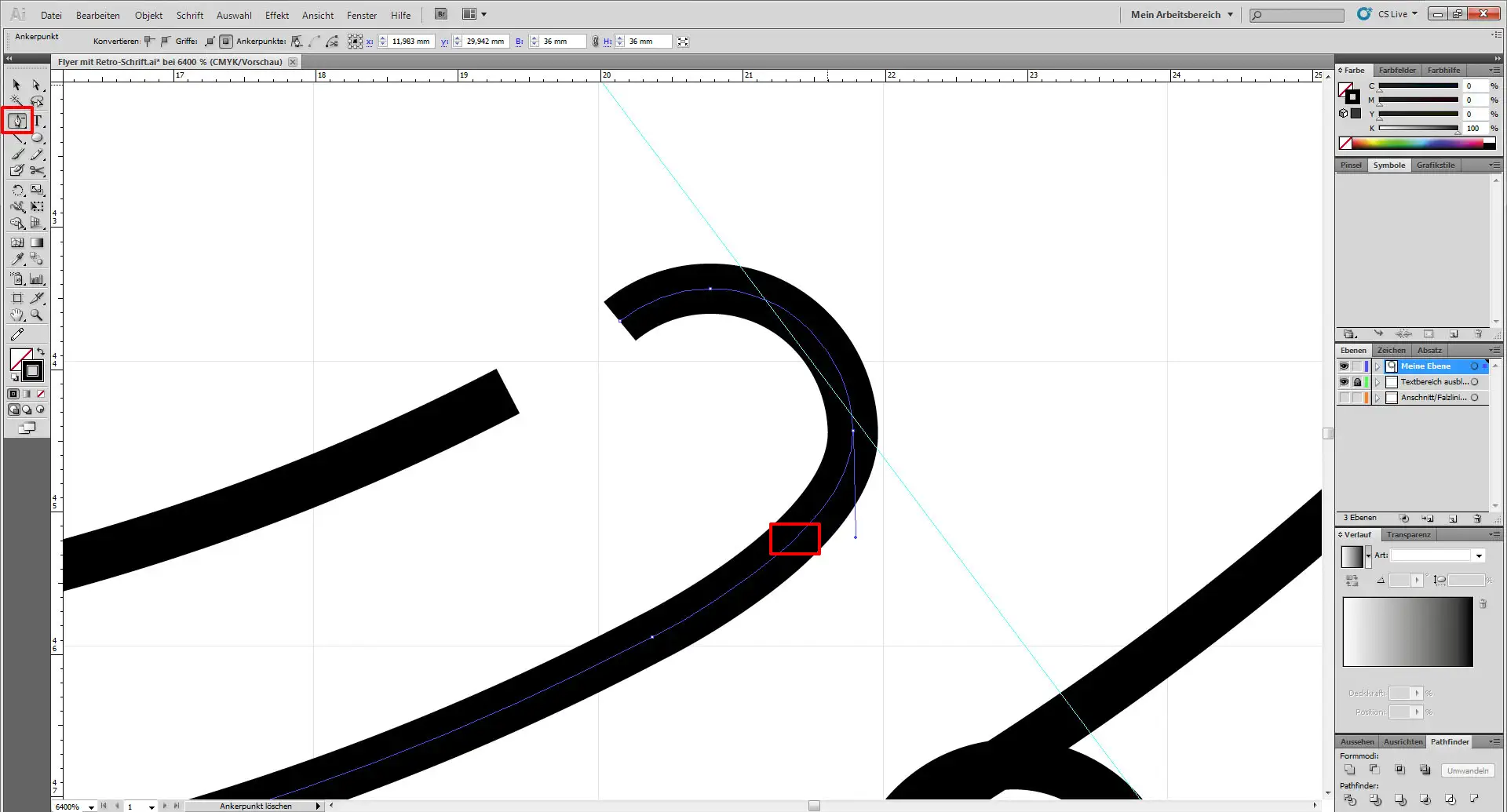Click the Umwandeln button in Pathfinder
This screenshot has width=1507, height=812.
1467,770
